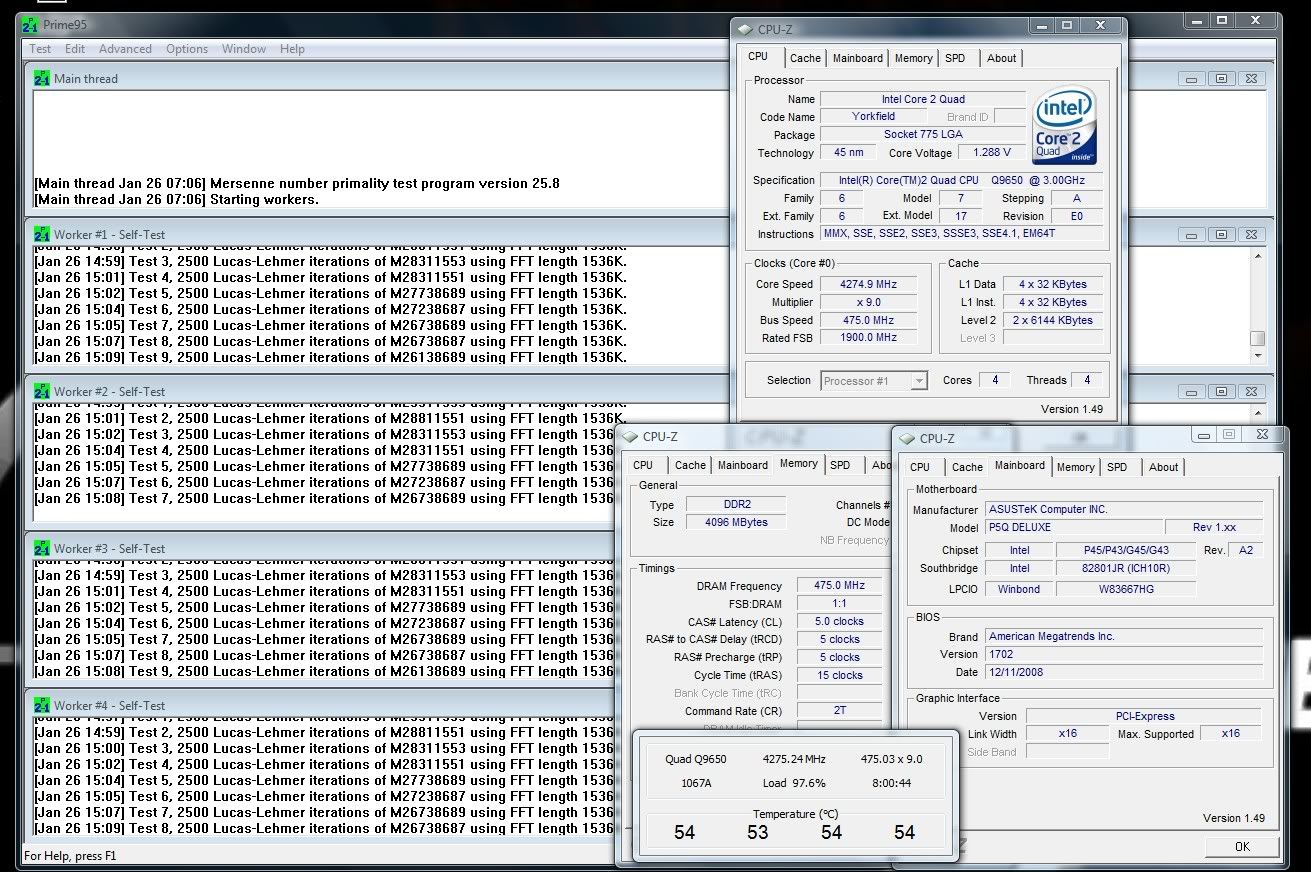Image resolution: width=1311 pixels, height=872 pixels.
Task: Click the Code Name value Yorkfield
Action: point(873,117)
